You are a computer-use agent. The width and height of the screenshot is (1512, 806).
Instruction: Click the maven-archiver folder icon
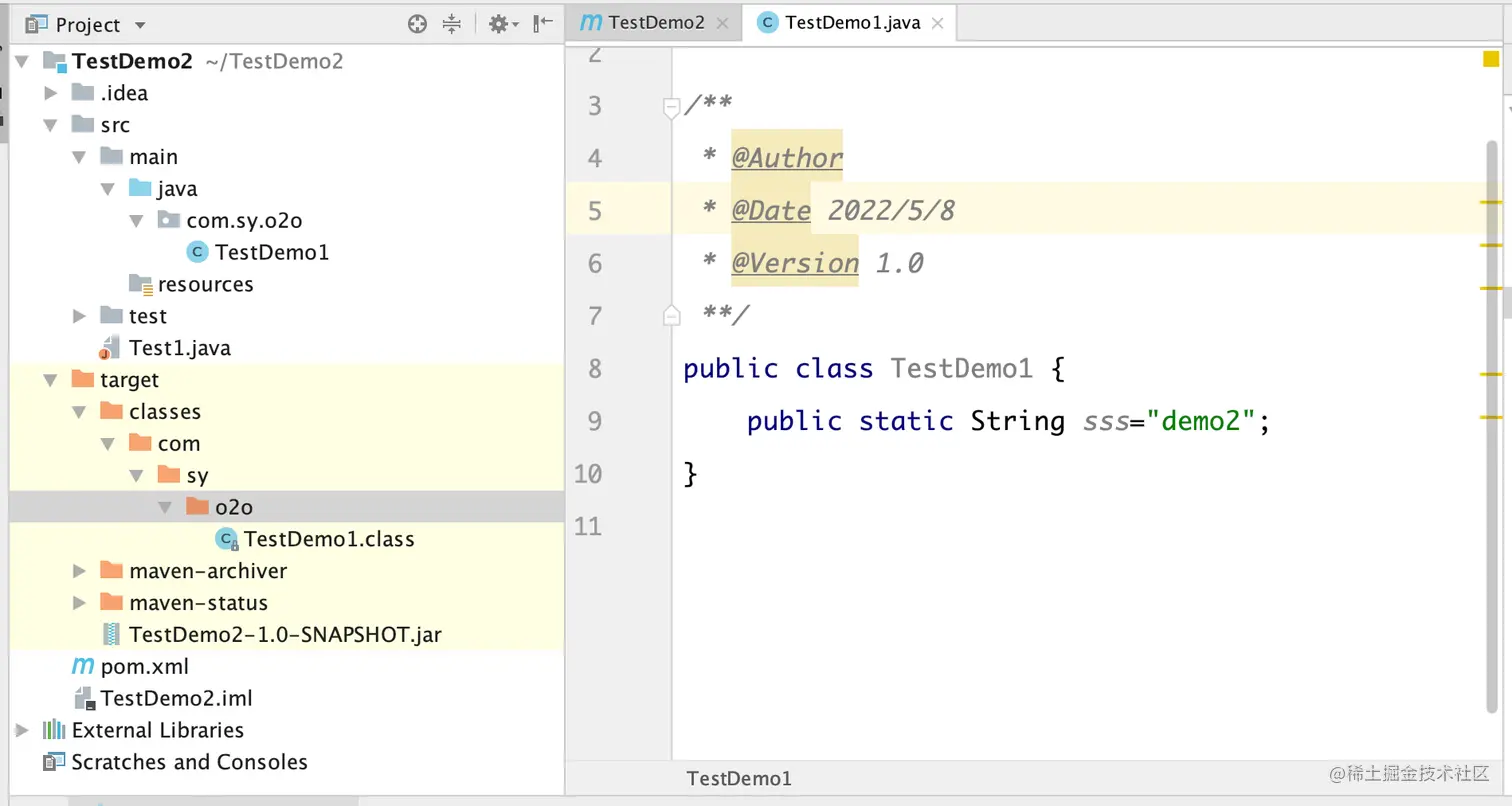coord(111,571)
